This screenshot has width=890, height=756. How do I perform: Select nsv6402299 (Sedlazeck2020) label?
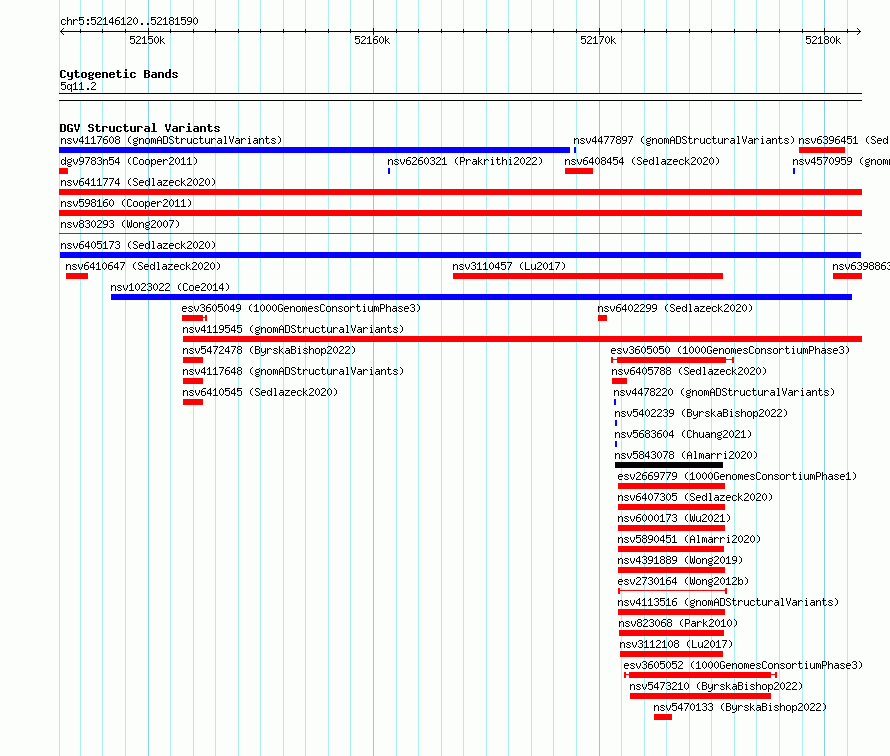(x=675, y=308)
